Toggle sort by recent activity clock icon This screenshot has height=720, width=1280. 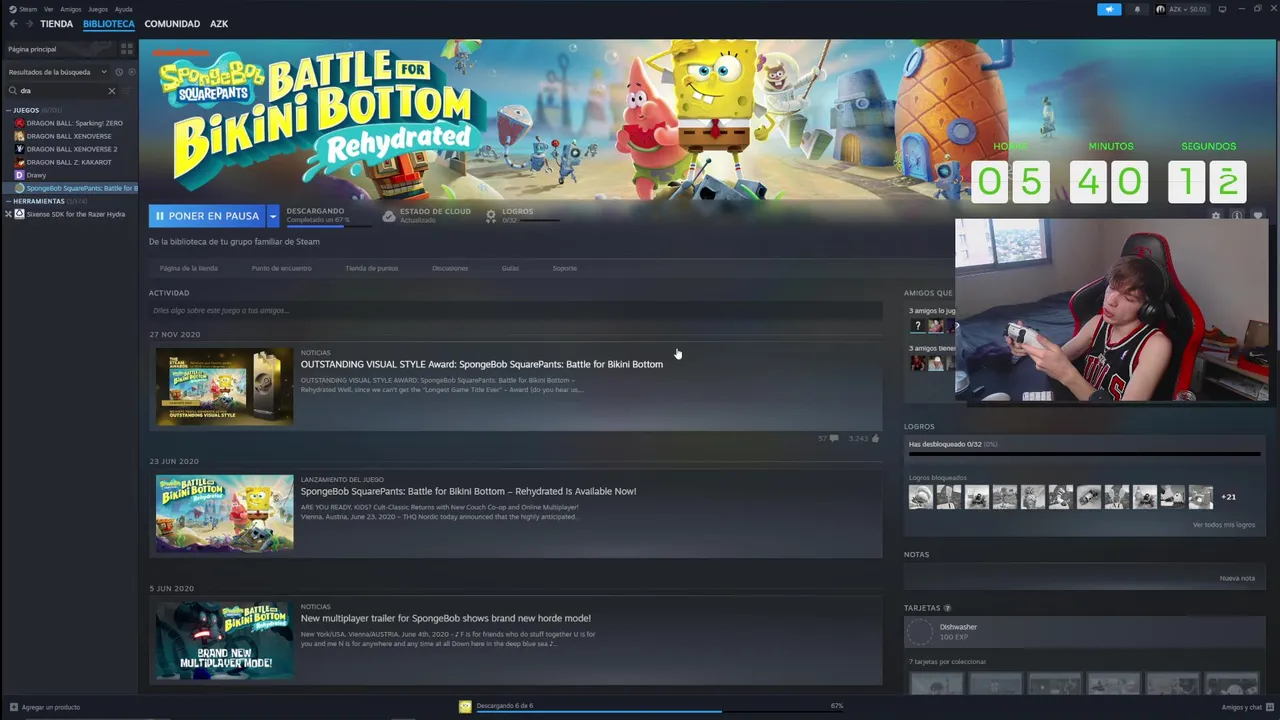119,72
